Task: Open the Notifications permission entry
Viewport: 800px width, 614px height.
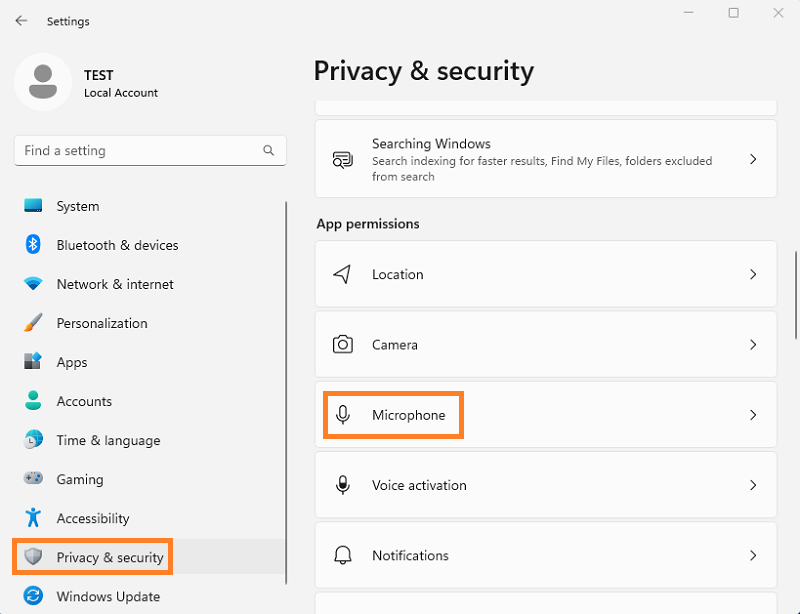Action: (x=546, y=555)
